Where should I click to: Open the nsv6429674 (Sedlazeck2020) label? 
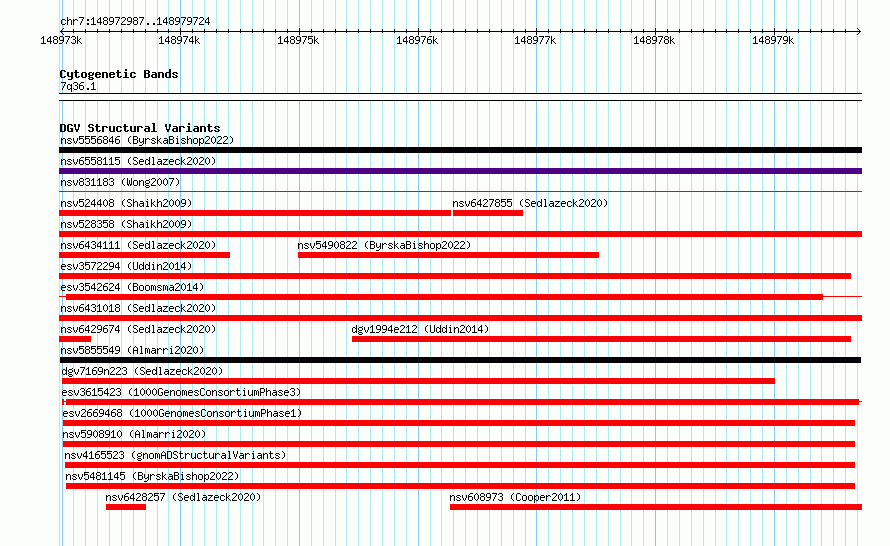pos(138,329)
